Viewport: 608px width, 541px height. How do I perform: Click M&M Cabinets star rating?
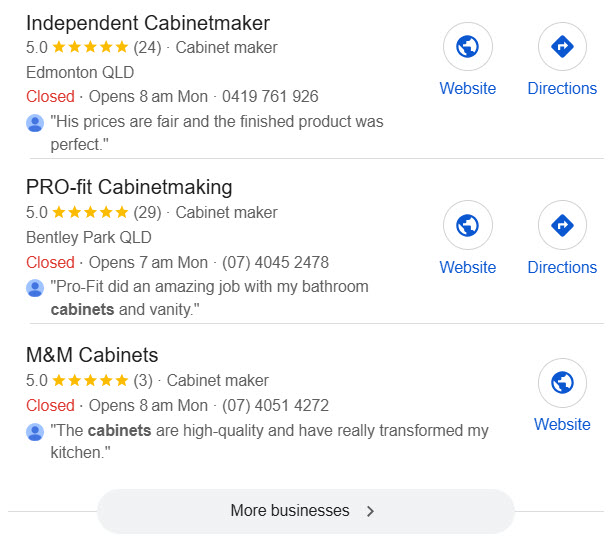(90, 380)
